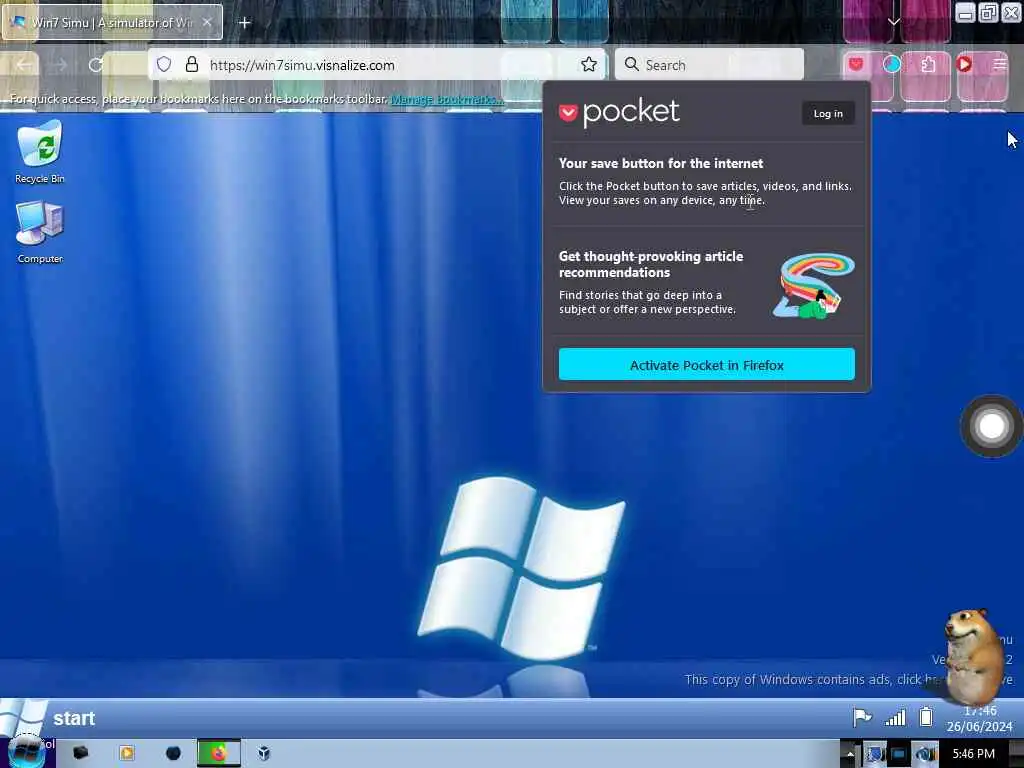Select the Win7 Simu browser tab

pyautogui.click(x=112, y=22)
